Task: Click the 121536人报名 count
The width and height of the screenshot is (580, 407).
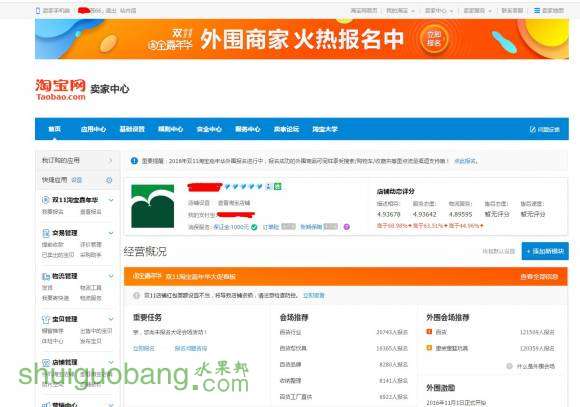Action: [x=537, y=332]
